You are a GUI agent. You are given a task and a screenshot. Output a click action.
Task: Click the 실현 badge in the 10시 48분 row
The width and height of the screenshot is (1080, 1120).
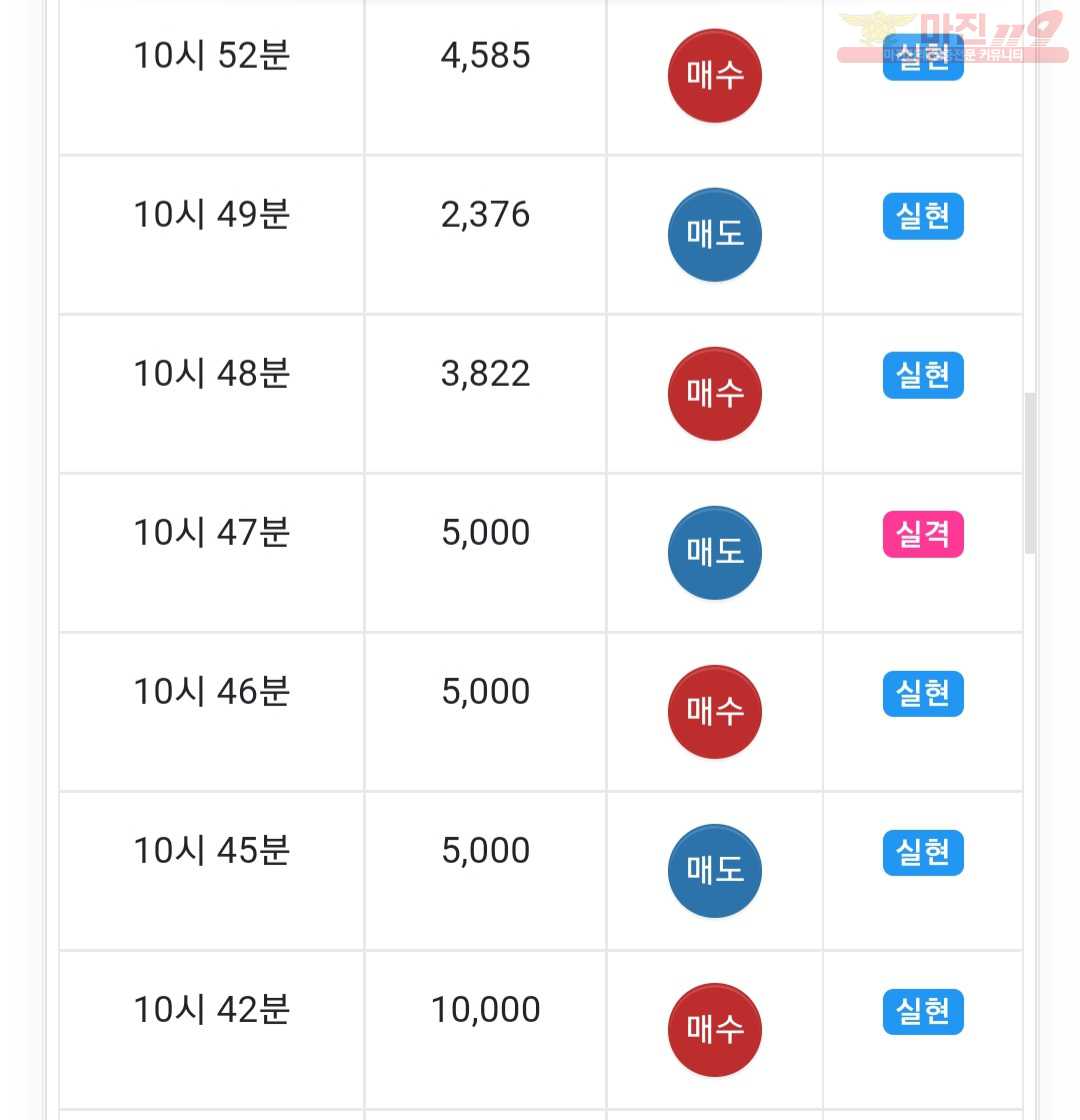(923, 375)
